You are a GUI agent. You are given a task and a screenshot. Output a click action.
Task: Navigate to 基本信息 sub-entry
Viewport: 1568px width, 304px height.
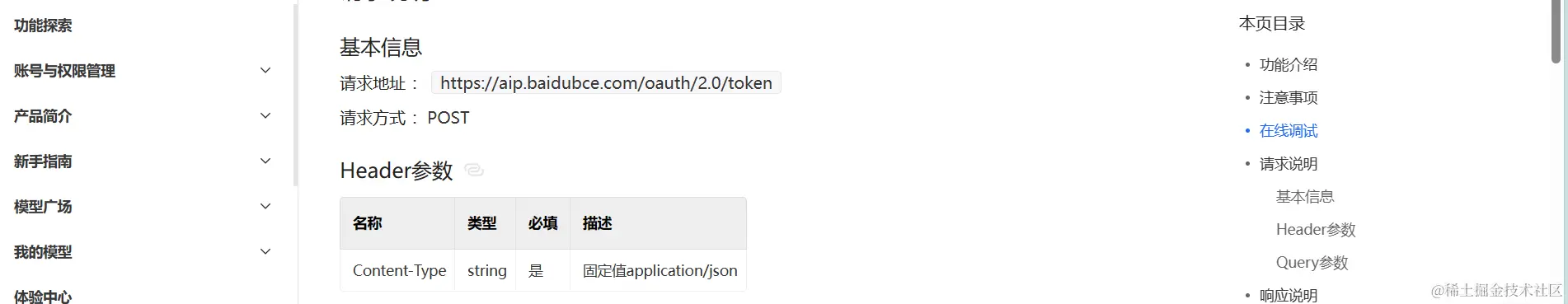point(1305,196)
